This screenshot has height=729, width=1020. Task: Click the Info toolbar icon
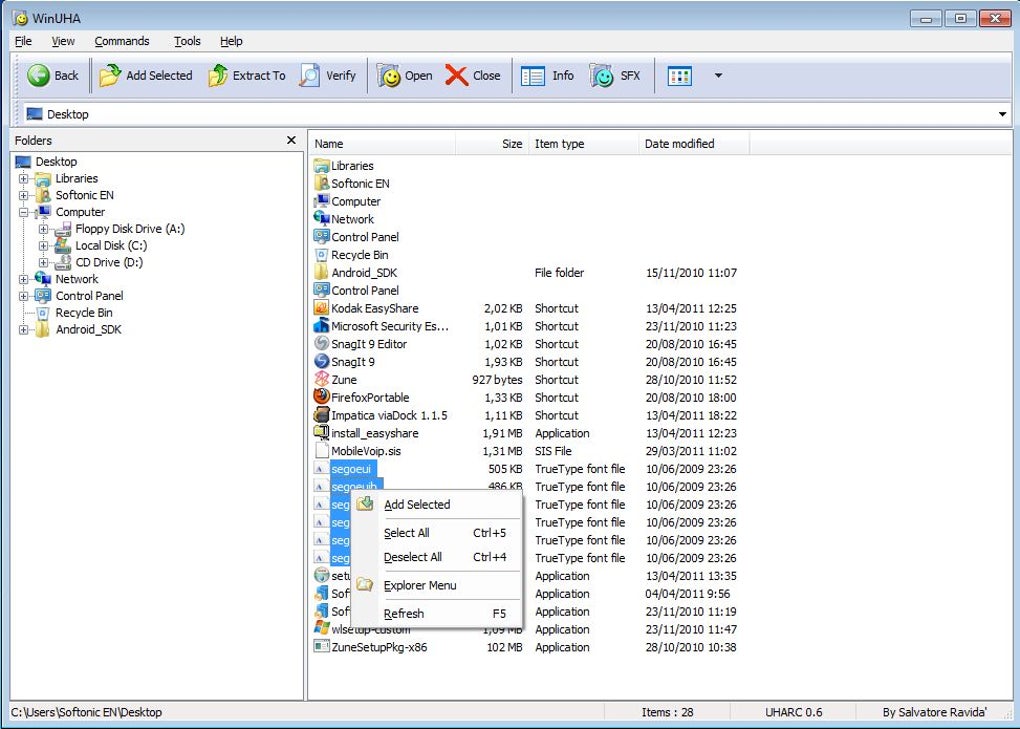[x=533, y=76]
